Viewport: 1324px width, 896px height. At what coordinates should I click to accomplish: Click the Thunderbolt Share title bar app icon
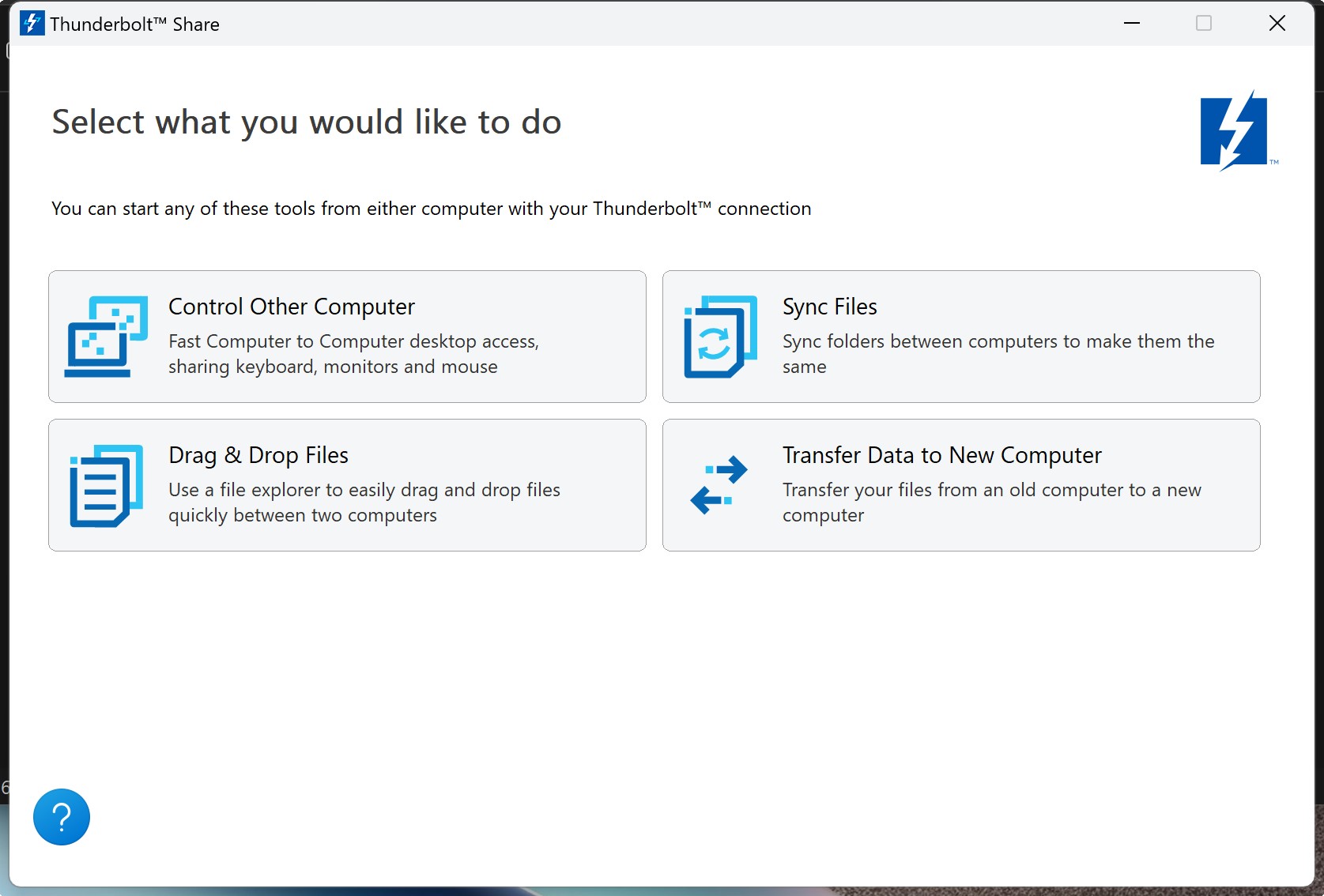(x=32, y=23)
